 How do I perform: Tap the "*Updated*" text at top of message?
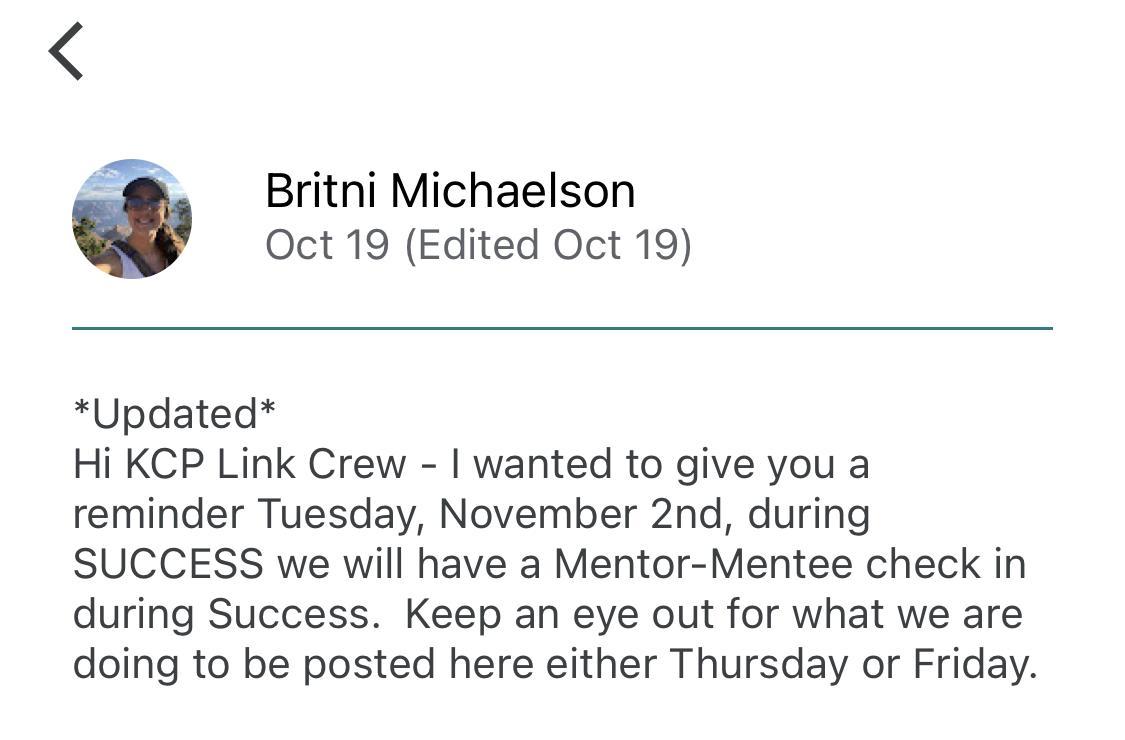pyautogui.click(x=175, y=414)
